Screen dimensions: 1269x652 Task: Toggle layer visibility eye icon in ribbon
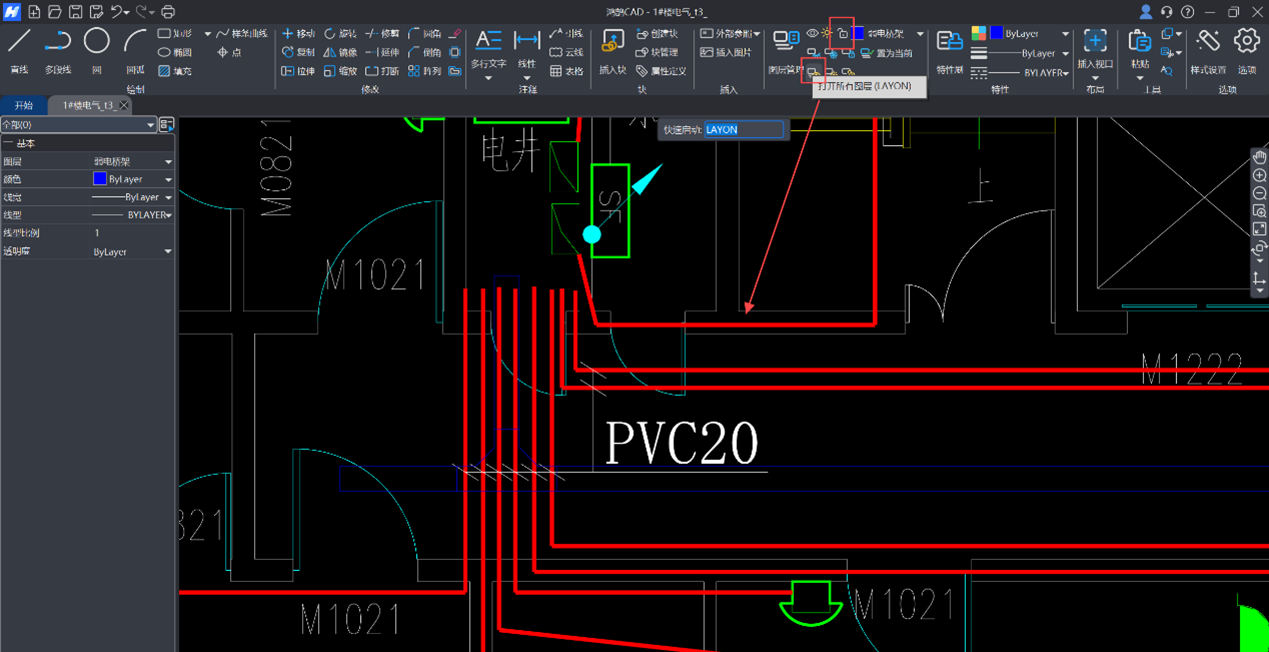click(x=812, y=34)
